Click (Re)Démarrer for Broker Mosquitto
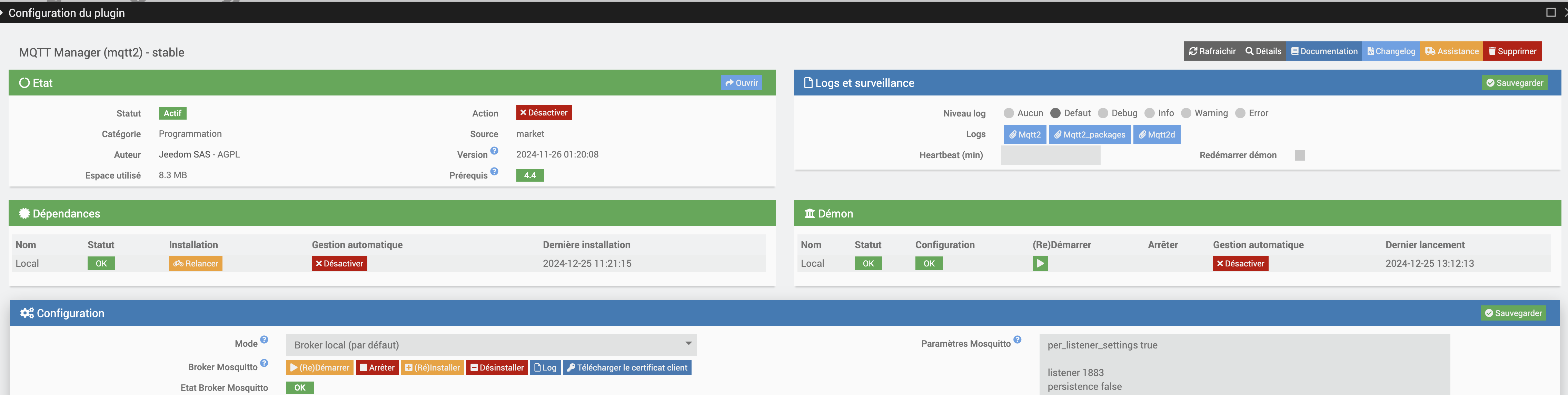Screen dimensions: 1568x395 [319, 368]
